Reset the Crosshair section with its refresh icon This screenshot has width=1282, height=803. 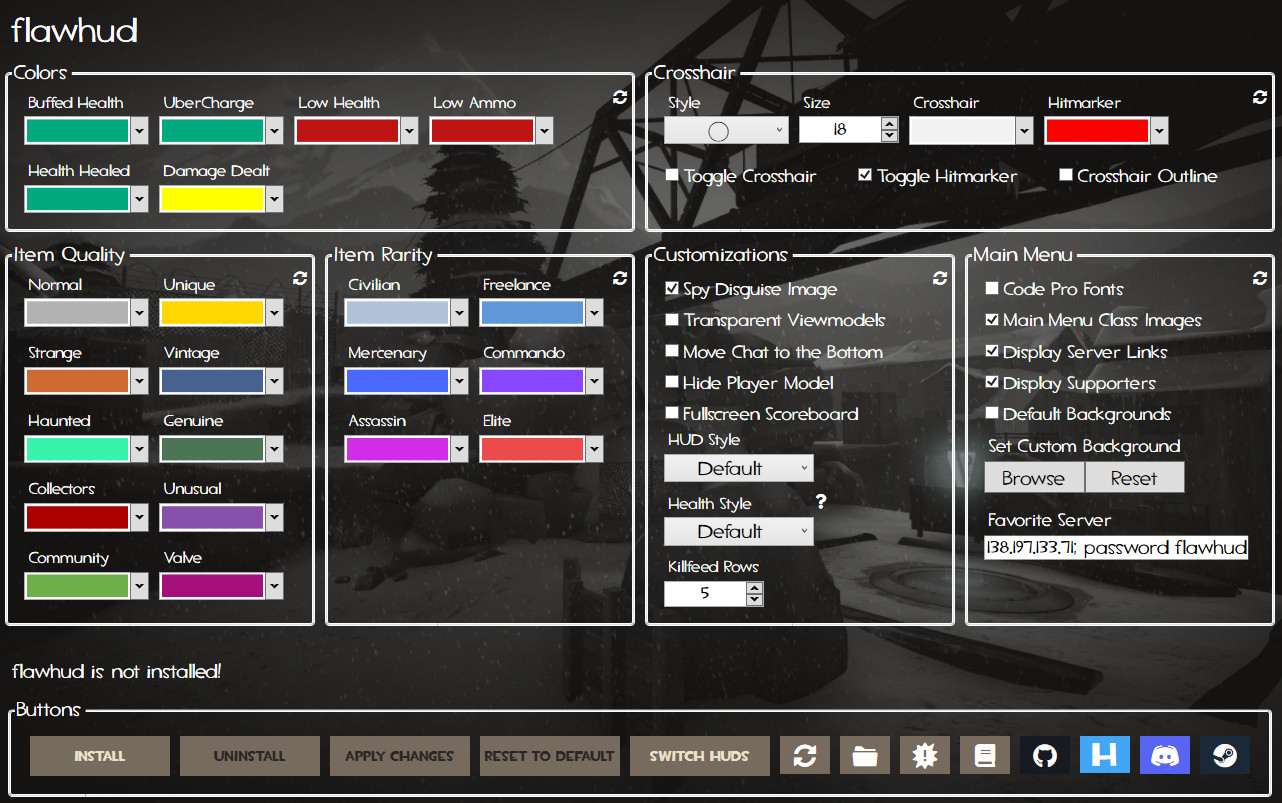pyautogui.click(x=1260, y=97)
